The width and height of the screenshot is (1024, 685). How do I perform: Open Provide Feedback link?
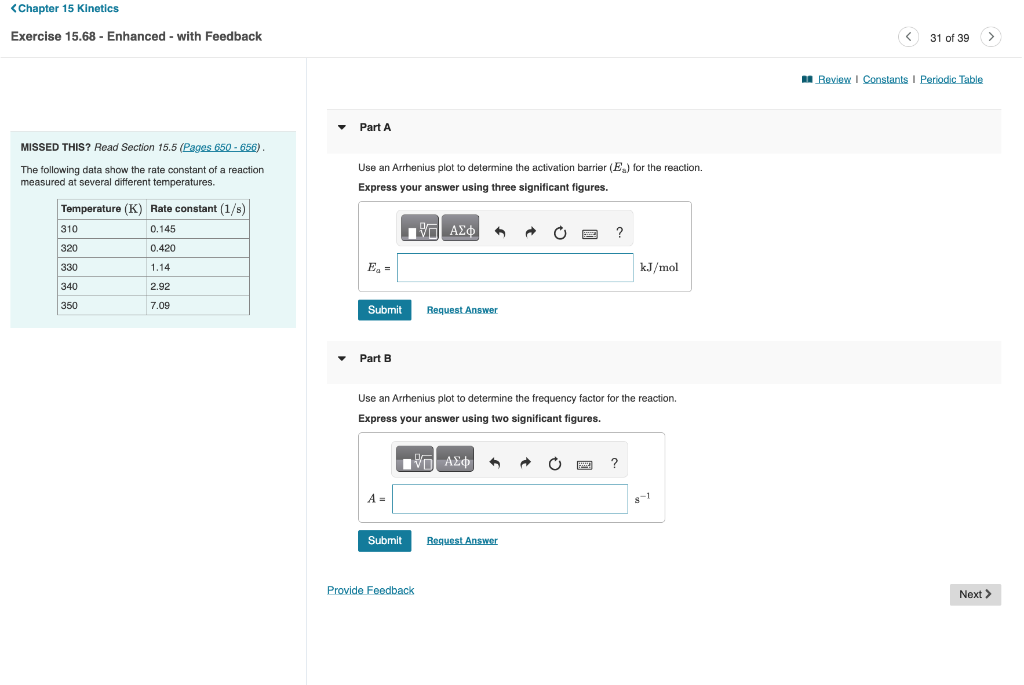click(370, 590)
